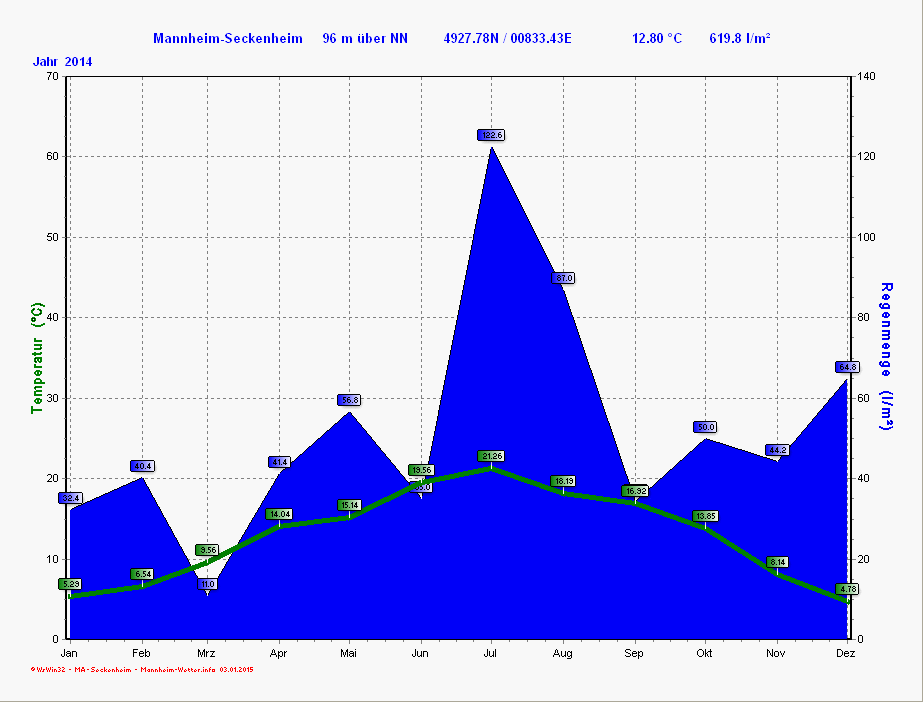The image size is (923, 702).
Task: Select the November temperature label 8.14
Action: click(x=777, y=562)
